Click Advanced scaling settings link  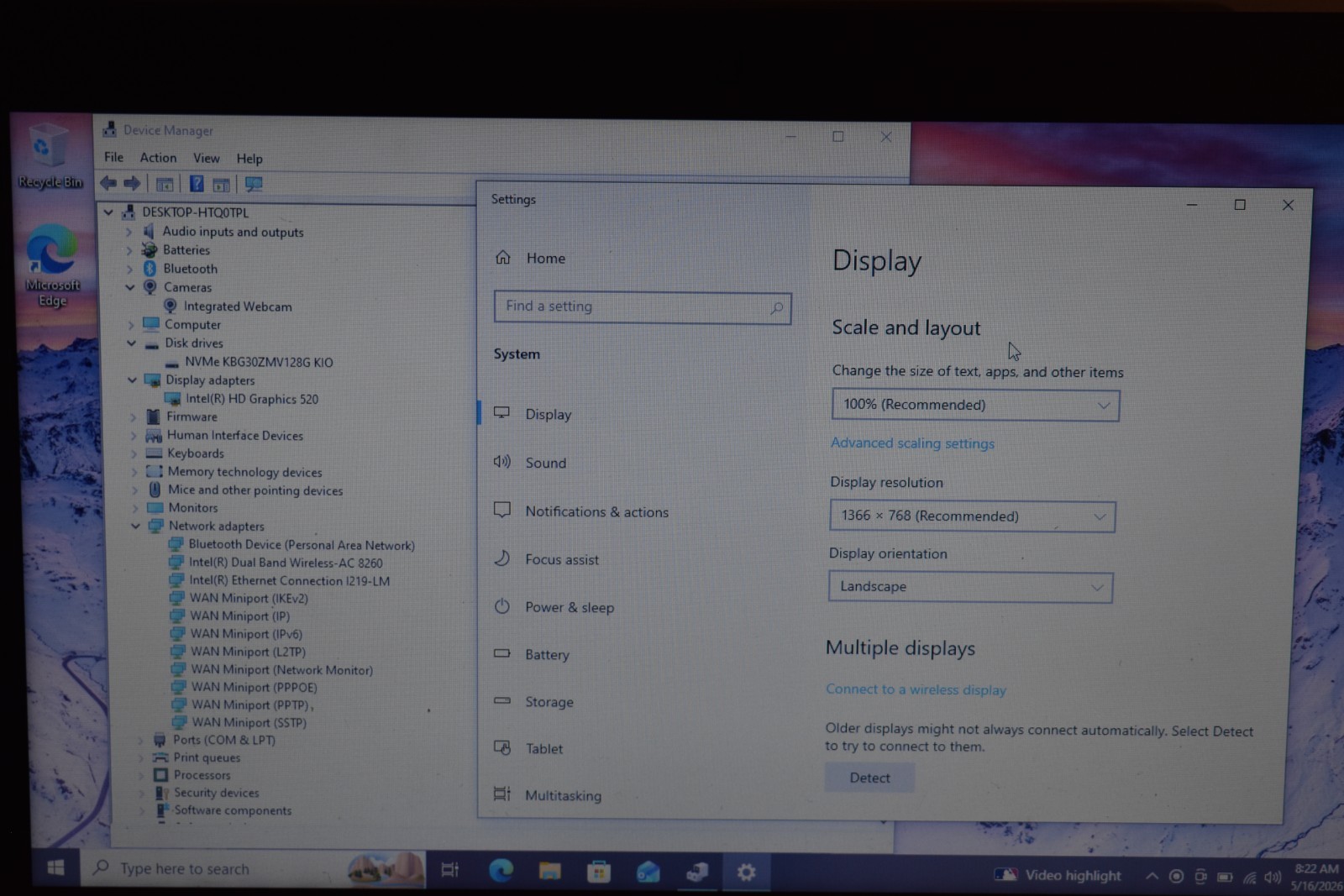[912, 443]
